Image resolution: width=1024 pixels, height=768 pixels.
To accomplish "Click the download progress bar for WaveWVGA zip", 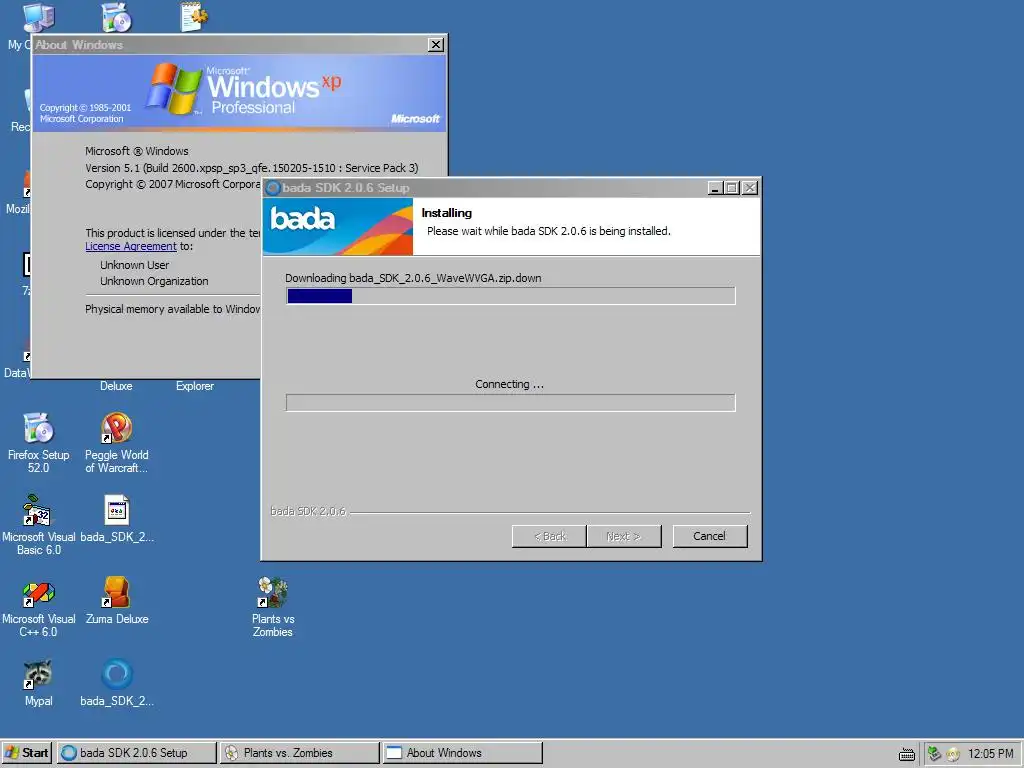I will [x=511, y=296].
